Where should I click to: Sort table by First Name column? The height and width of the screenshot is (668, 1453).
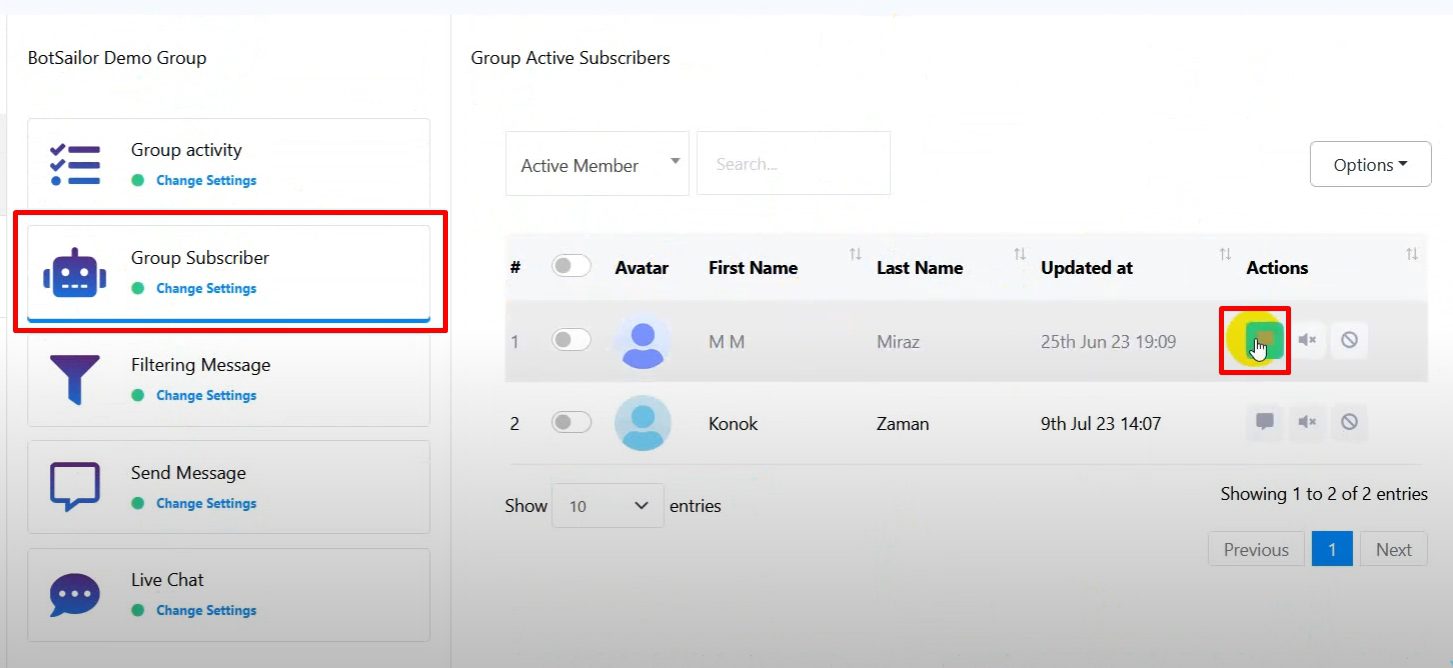753,268
